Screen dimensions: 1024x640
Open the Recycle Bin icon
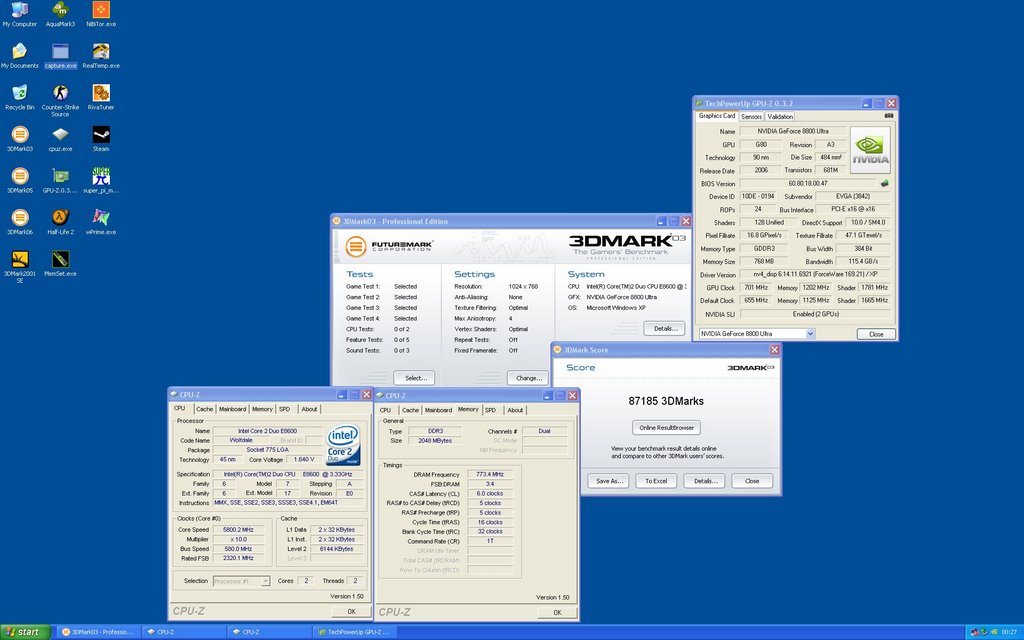point(20,97)
